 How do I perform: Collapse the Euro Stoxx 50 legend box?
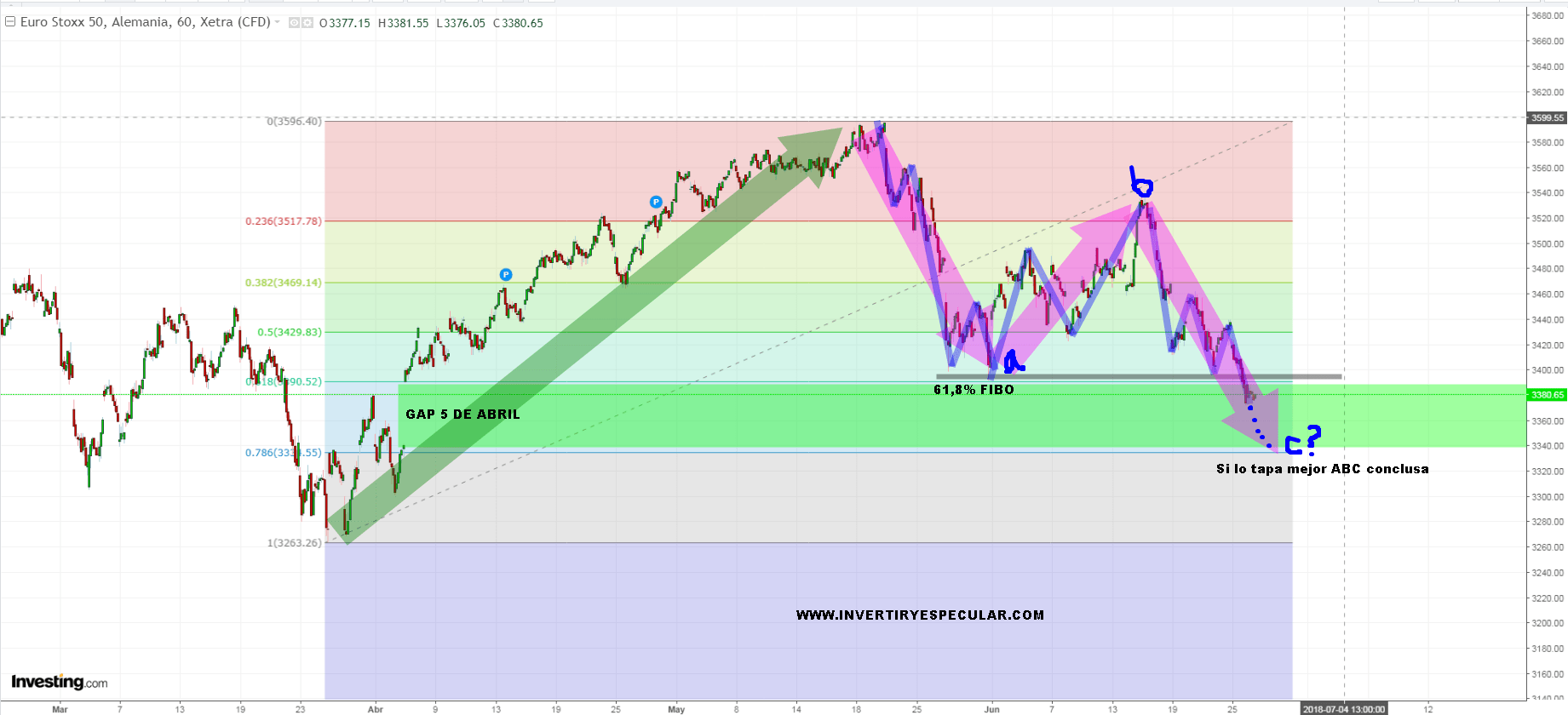pos(10,22)
